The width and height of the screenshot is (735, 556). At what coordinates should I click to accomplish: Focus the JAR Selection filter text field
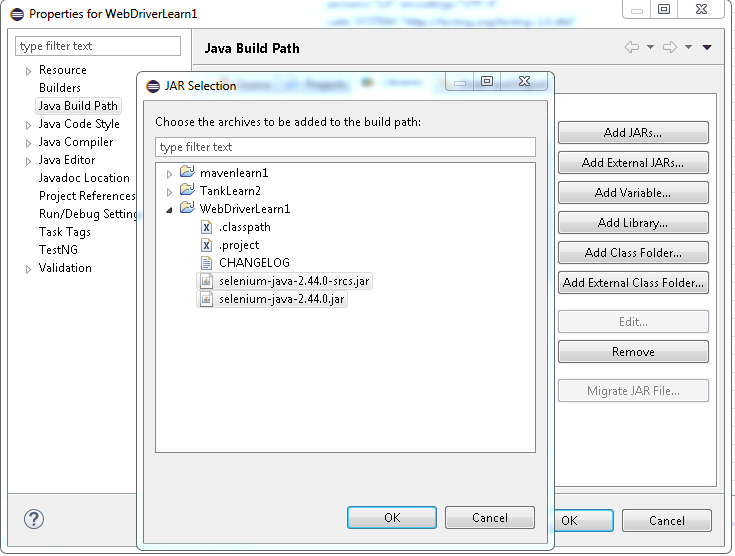pyautogui.click(x=345, y=147)
